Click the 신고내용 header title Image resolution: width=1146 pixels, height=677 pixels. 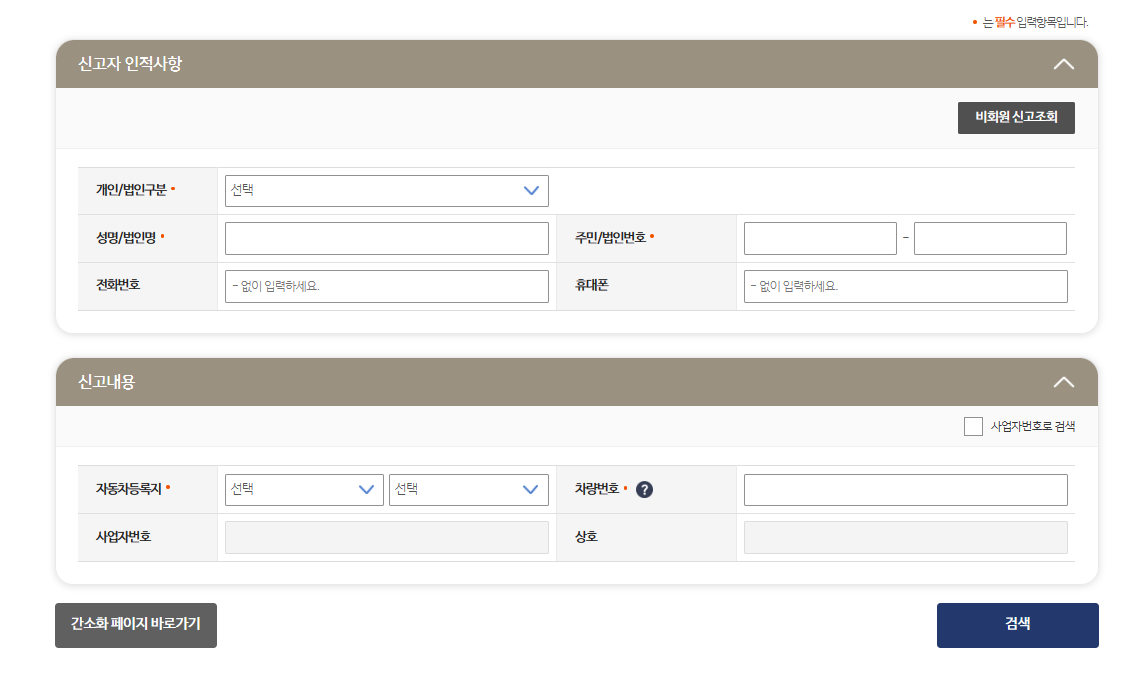(107, 382)
